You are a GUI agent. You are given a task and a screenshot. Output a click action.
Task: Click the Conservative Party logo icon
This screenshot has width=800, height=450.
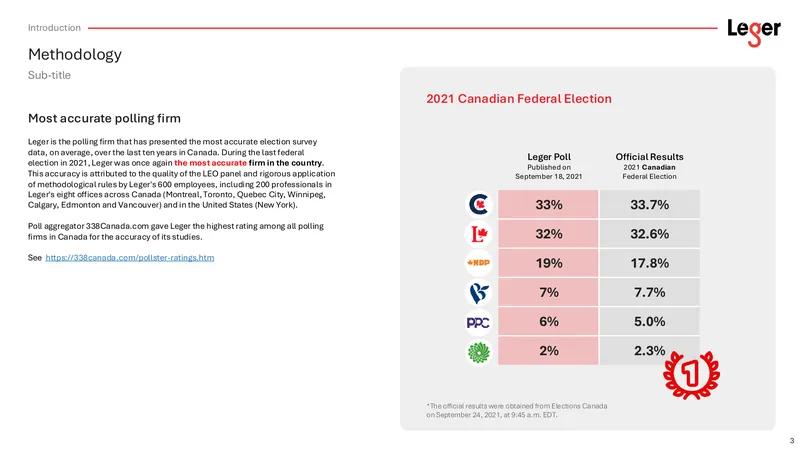coord(479,205)
